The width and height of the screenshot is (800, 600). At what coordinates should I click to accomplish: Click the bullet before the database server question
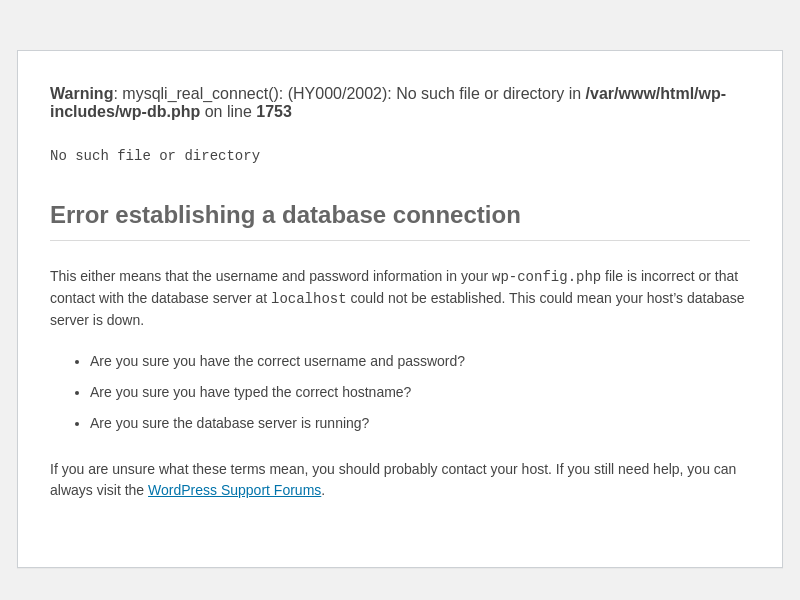[x=77, y=424]
